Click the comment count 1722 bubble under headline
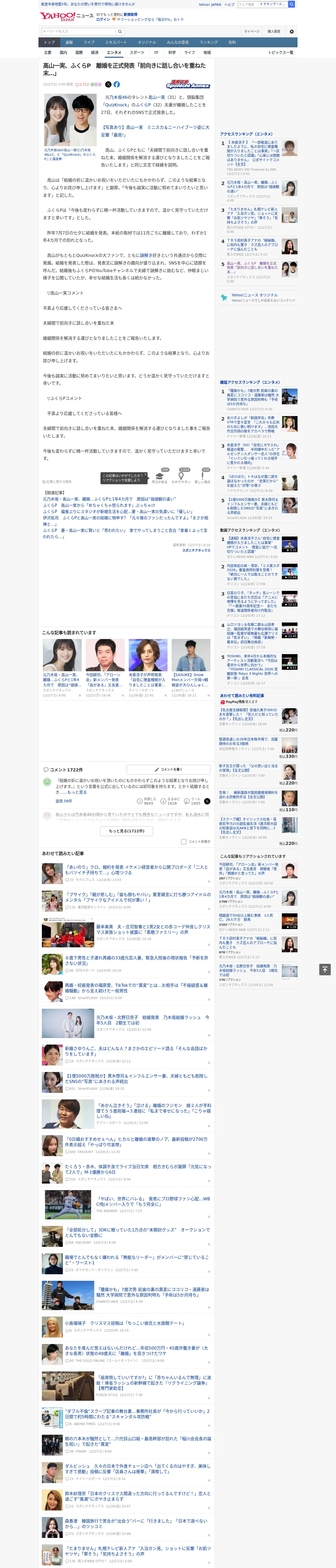Screen dimensions: 336x1568 point(82,85)
